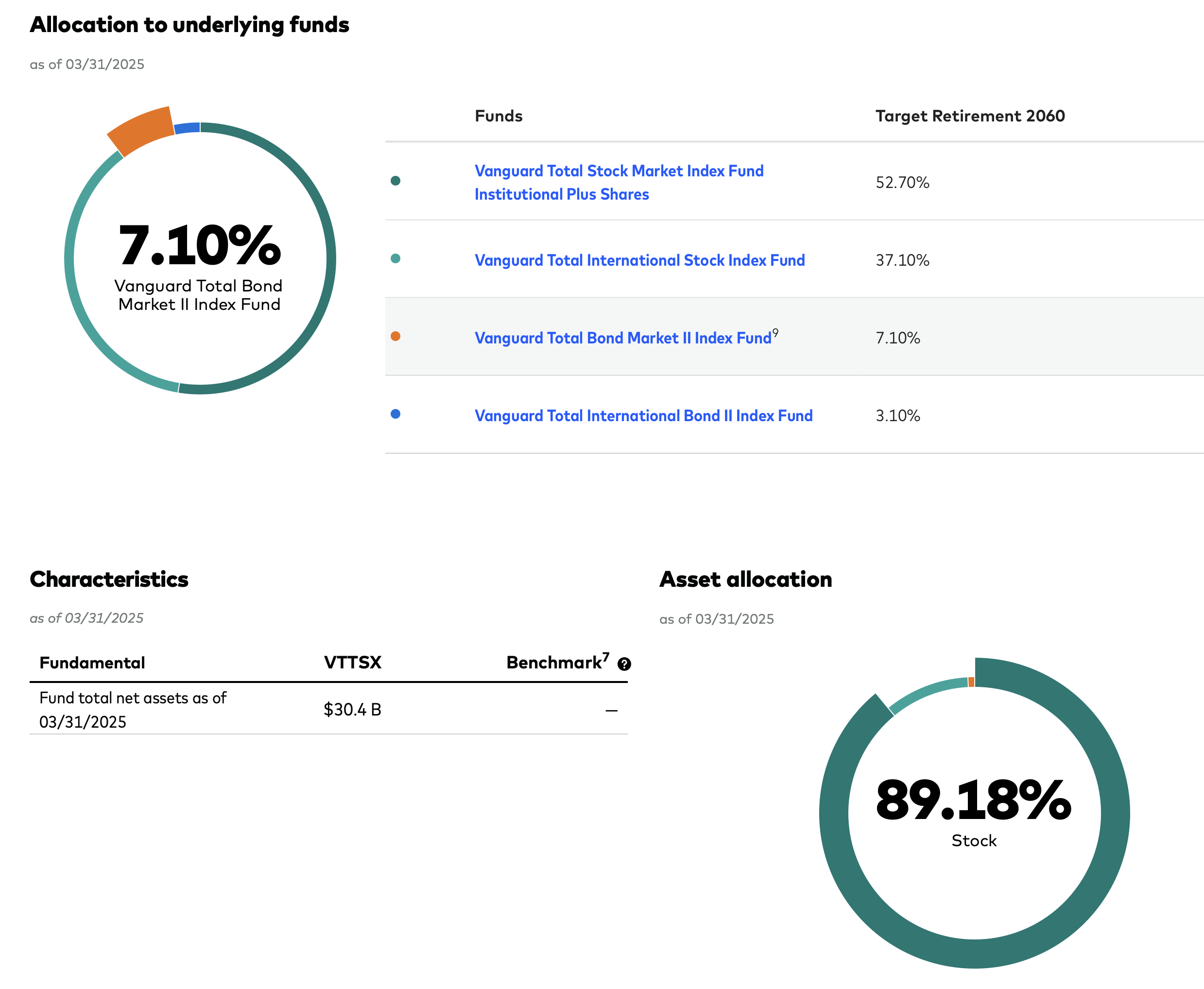Screen dimensions: 1204x989
Task: Click the $30.4 B net assets value
Action: click(x=352, y=709)
